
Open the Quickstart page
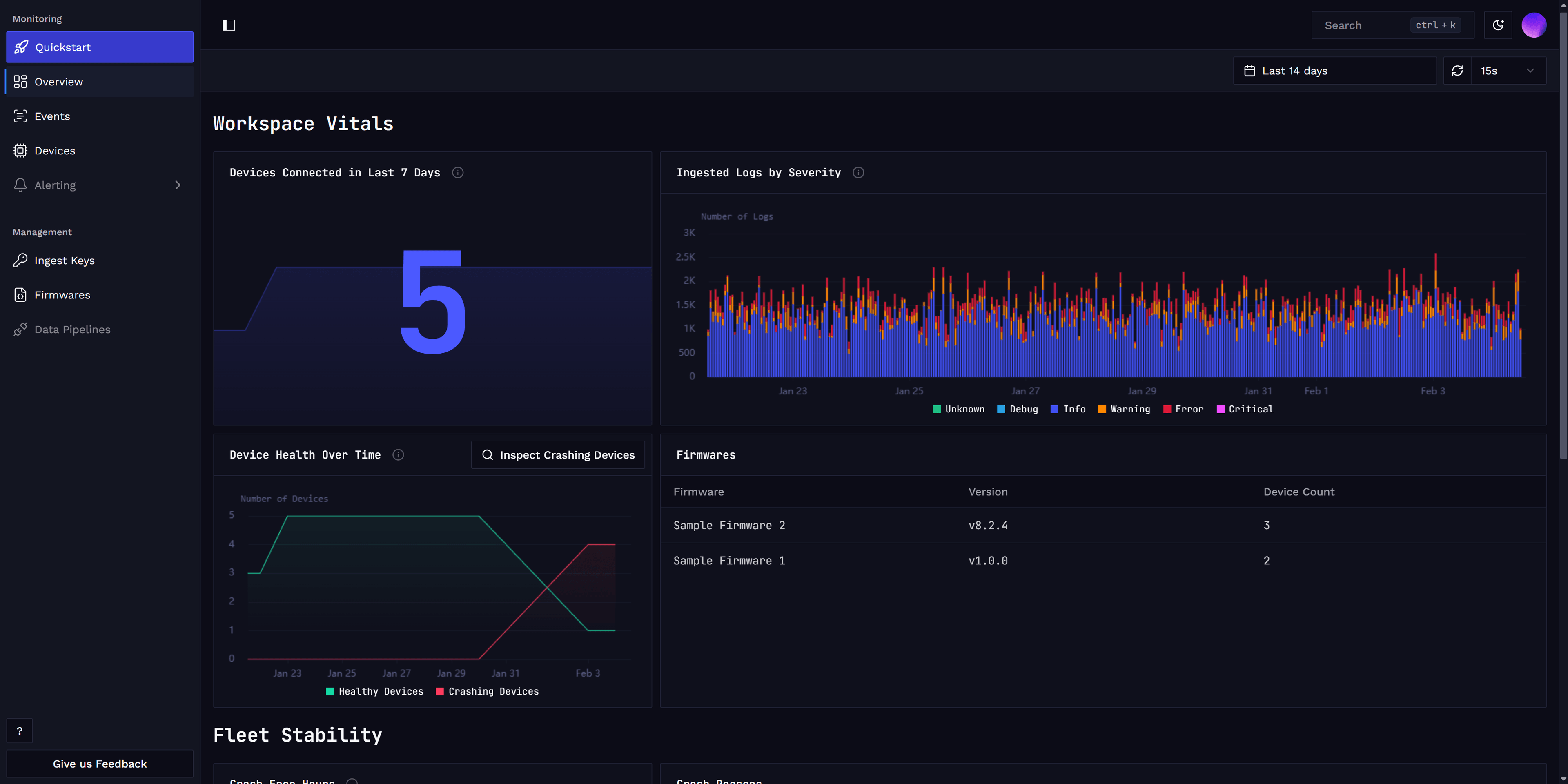100,47
